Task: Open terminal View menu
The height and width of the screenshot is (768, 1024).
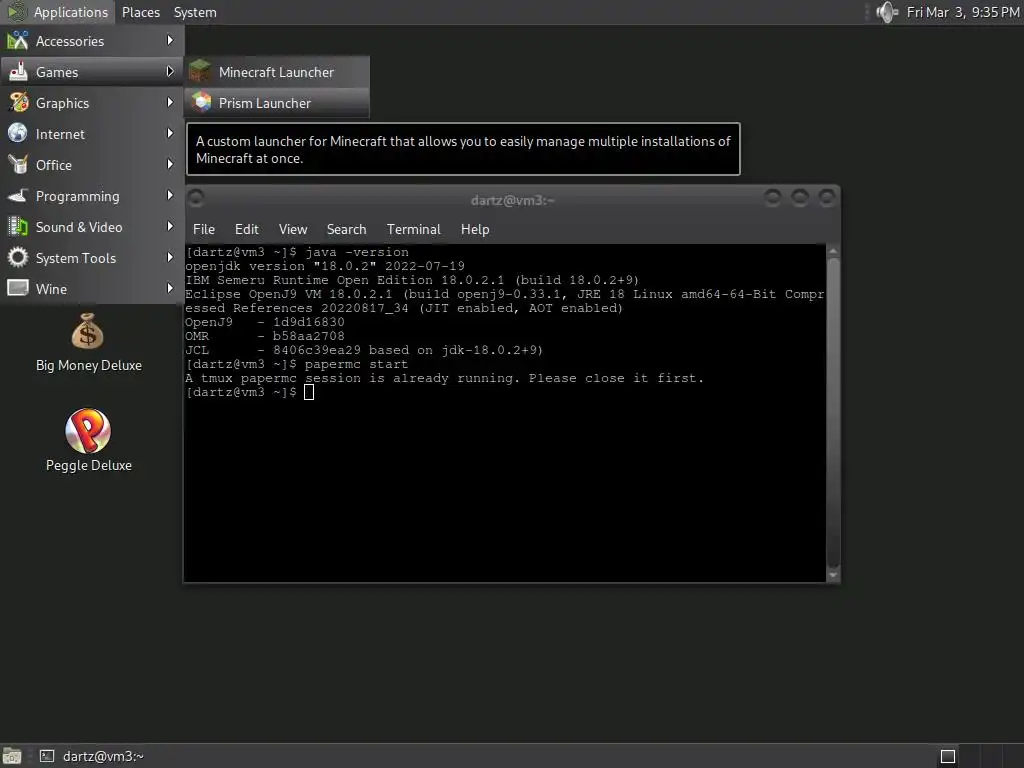Action: pyautogui.click(x=293, y=229)
